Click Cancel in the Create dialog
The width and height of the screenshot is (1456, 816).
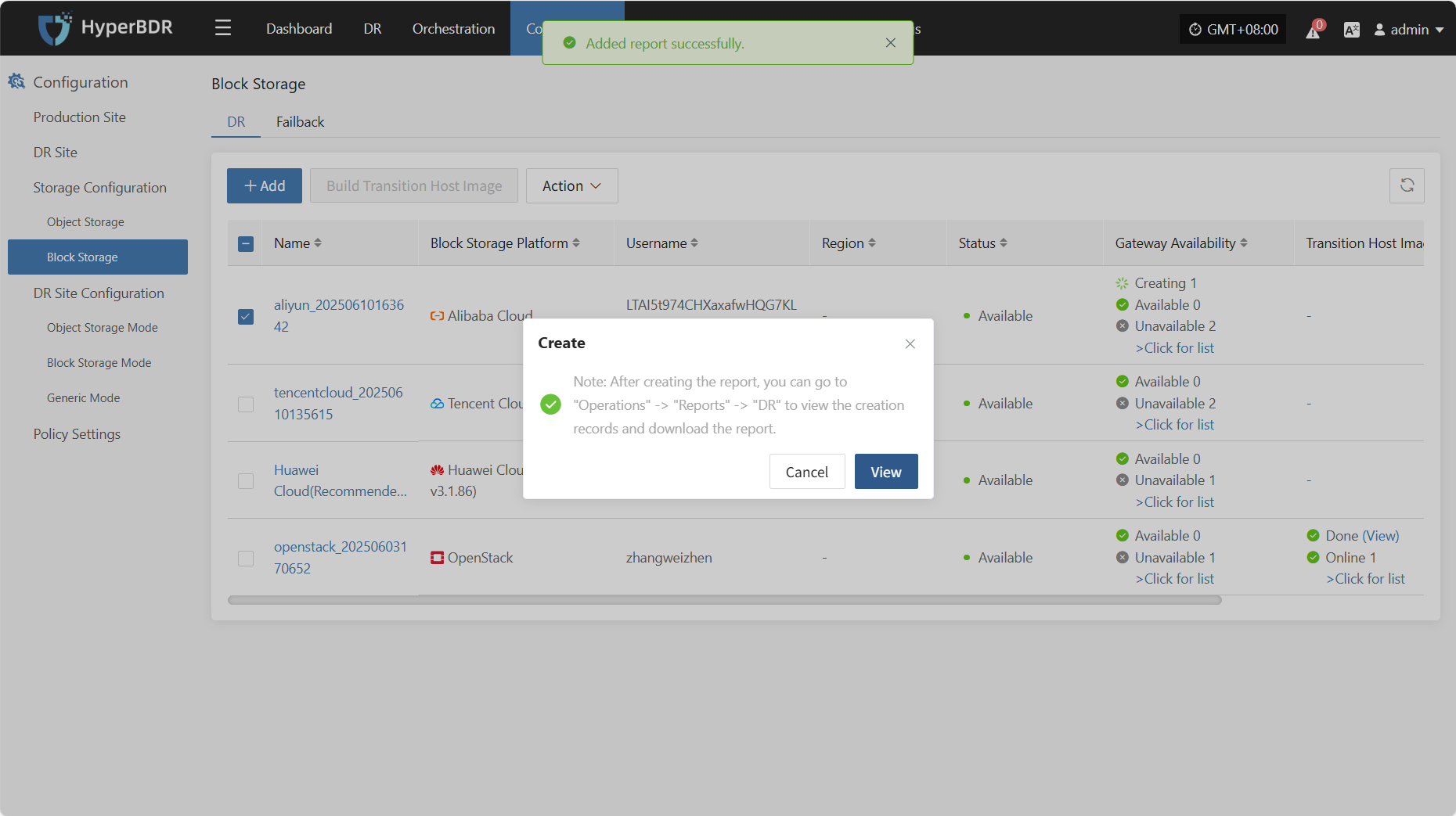807,472
